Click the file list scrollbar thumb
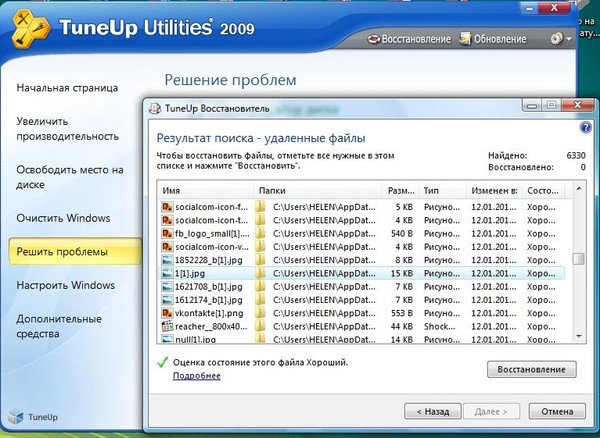 (579, 259)
